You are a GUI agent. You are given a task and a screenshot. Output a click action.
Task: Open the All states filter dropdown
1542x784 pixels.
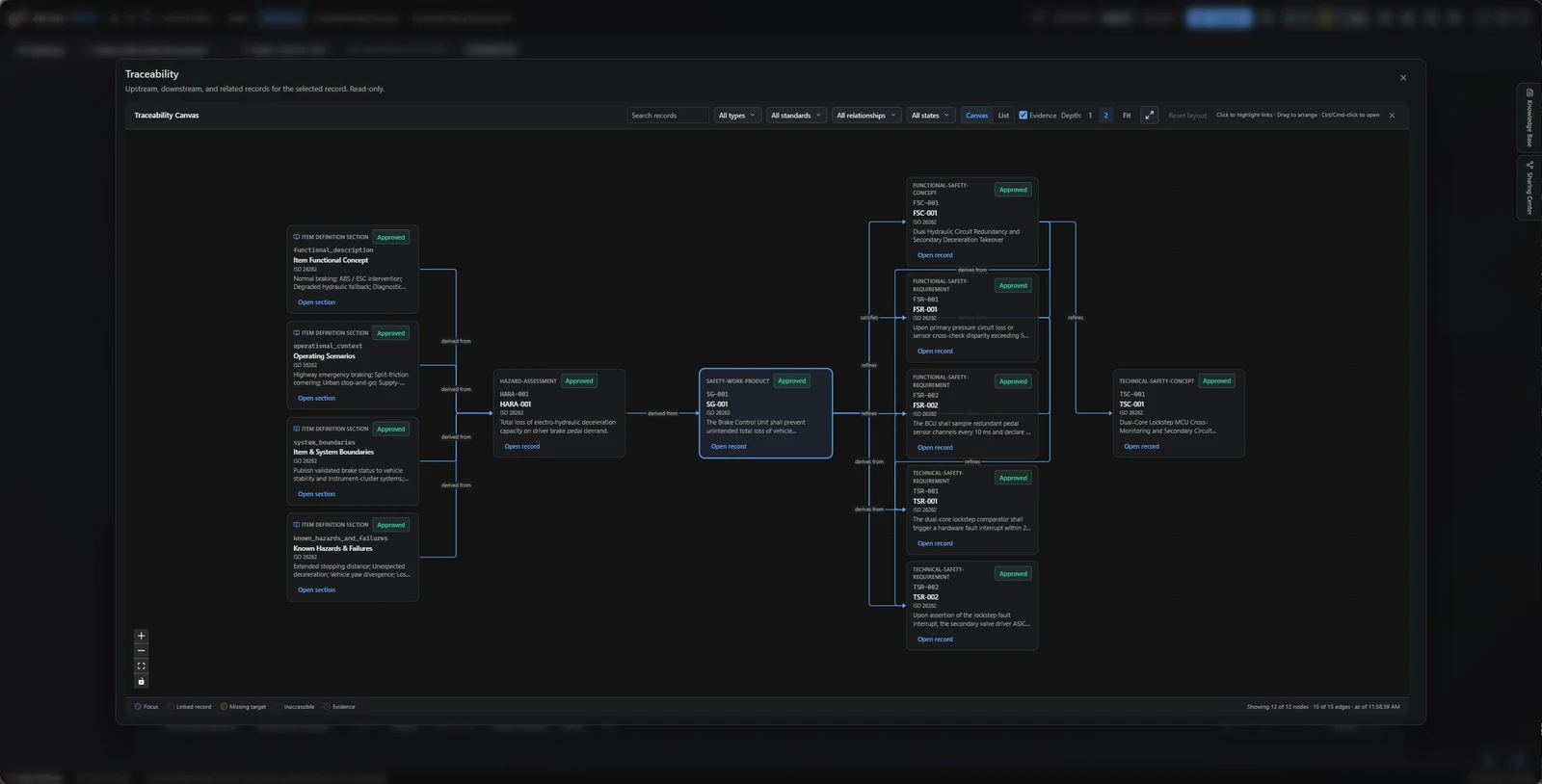930,116
